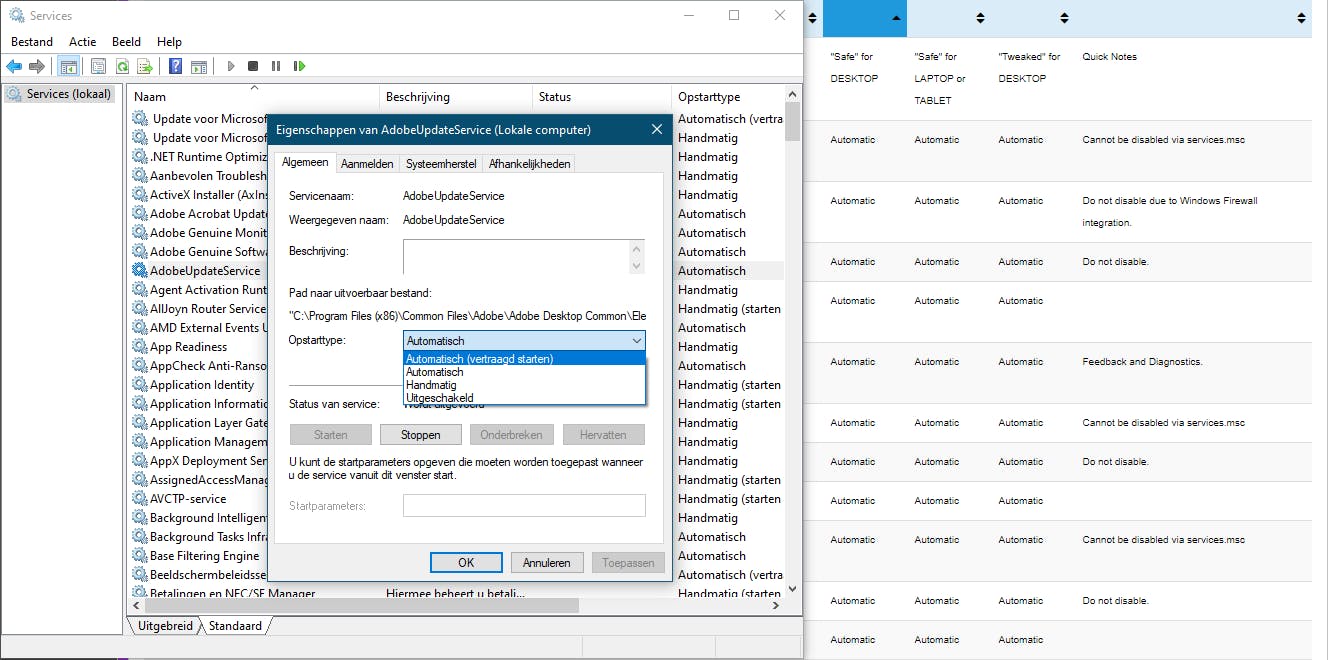This screenshot has height=660, width=1328.
Task: Switch to the Afhankelijkheden tab
Action: 529,164
